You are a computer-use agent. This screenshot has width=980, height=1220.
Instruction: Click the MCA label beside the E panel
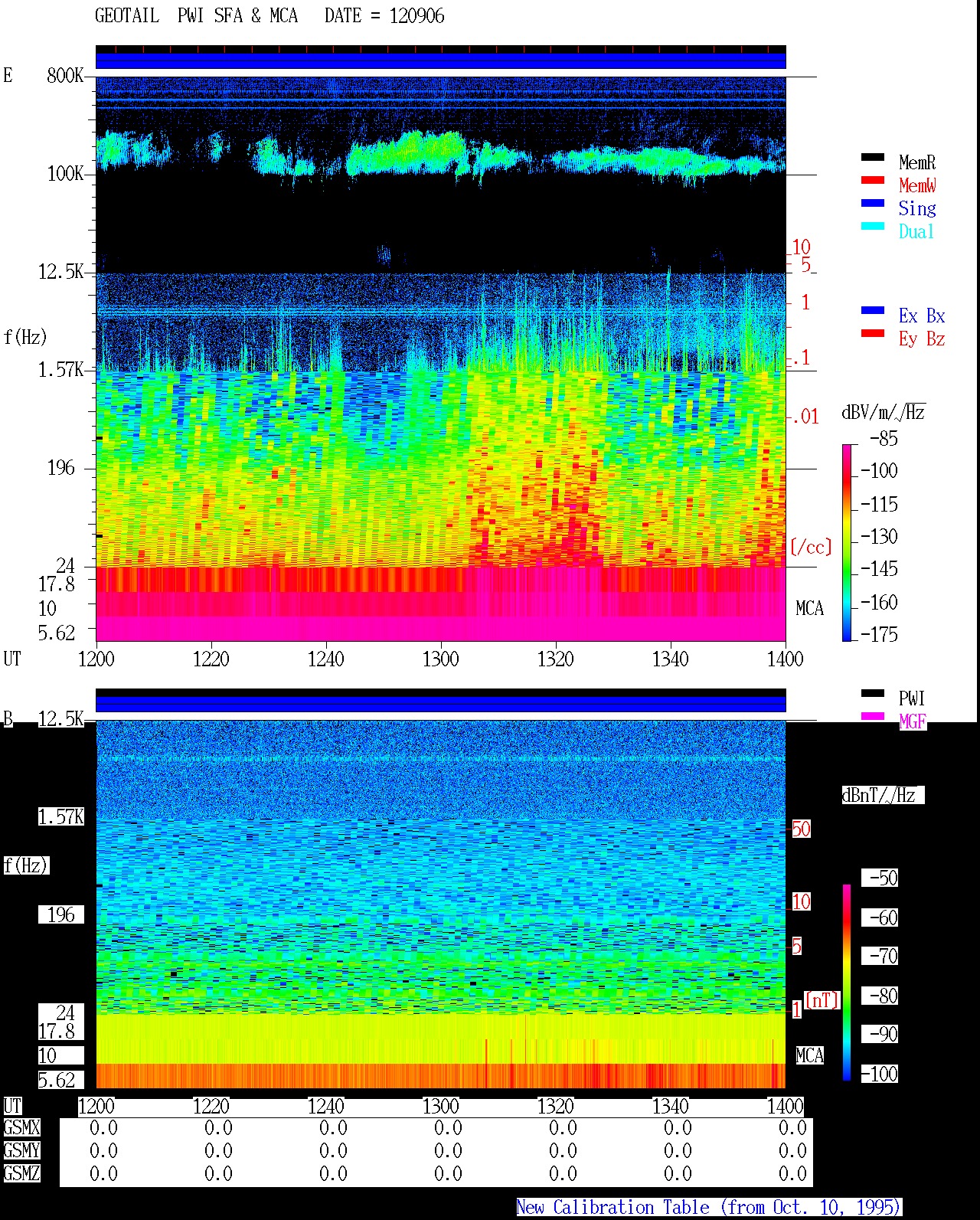click(809, 608)
